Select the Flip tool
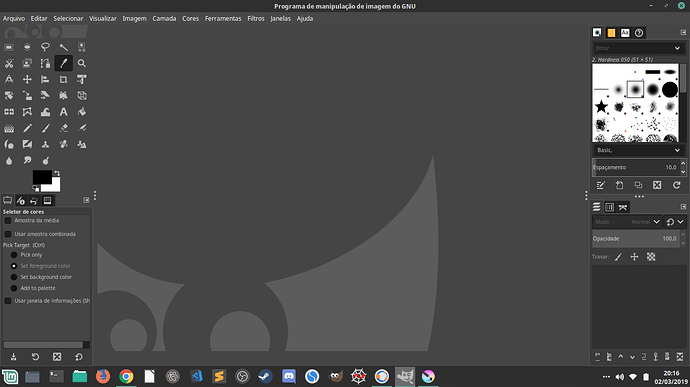Viewport: 690px width, 387px height. [9, 112]
